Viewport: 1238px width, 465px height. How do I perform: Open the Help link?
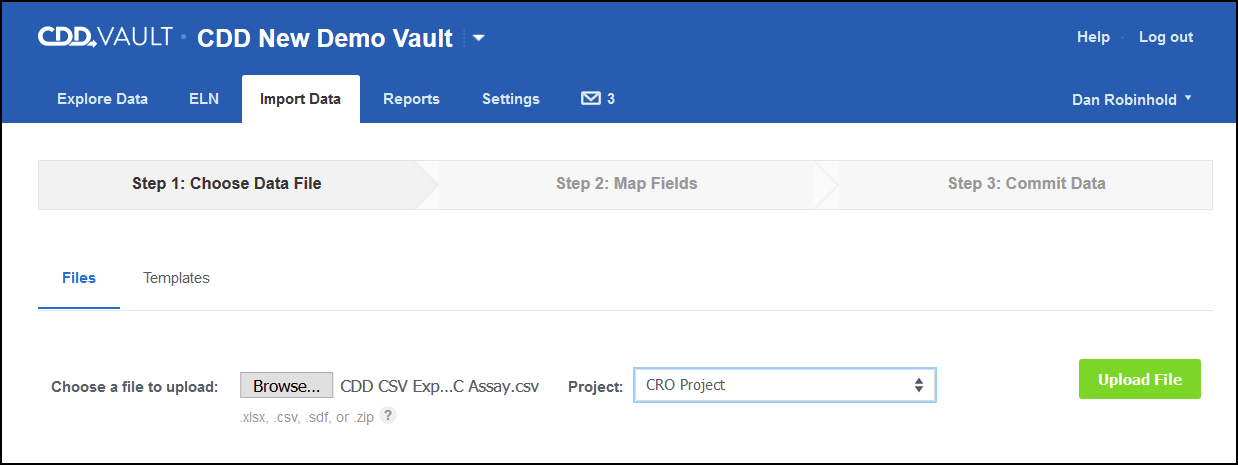1093,37
